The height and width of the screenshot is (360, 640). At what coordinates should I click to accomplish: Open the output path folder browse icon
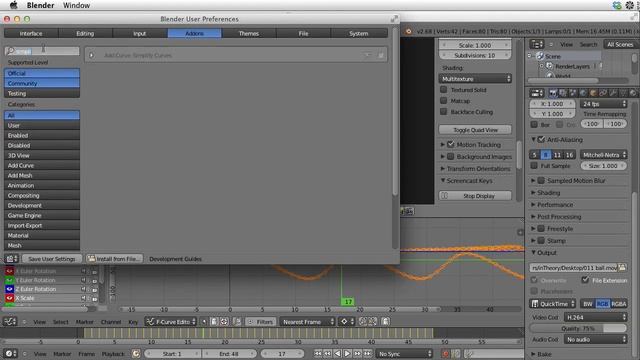[622, 268]
